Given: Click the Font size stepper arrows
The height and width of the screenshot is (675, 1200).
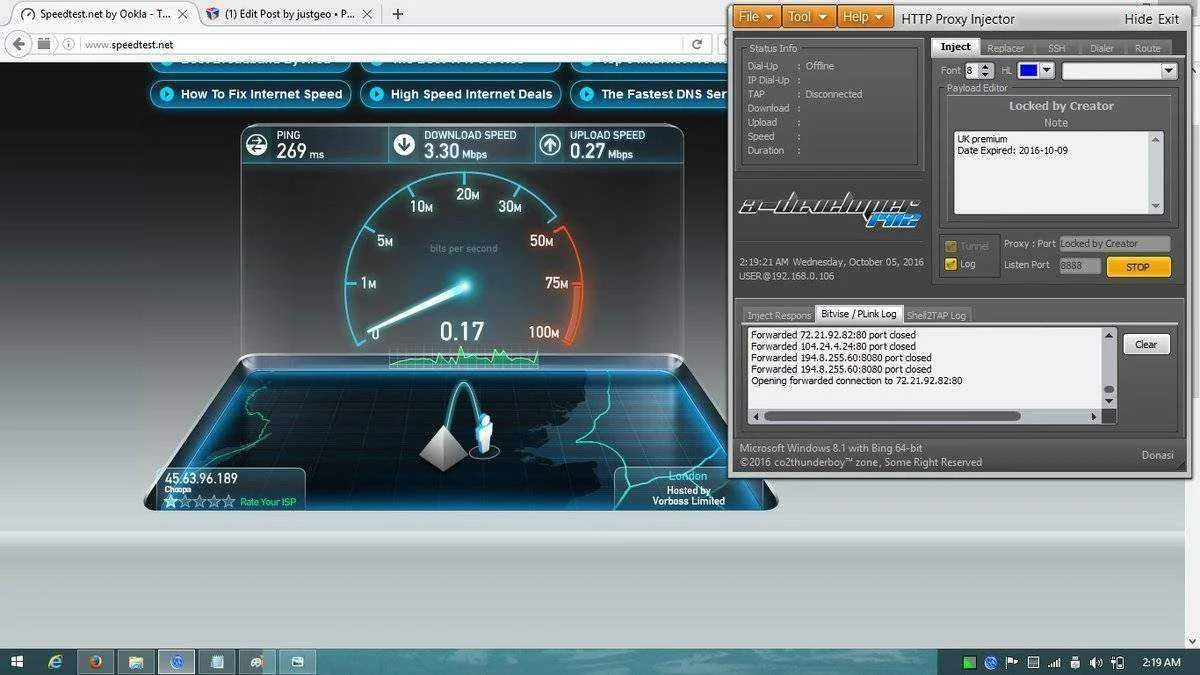Looking at the screenshot, I should [x=986, y=70].
